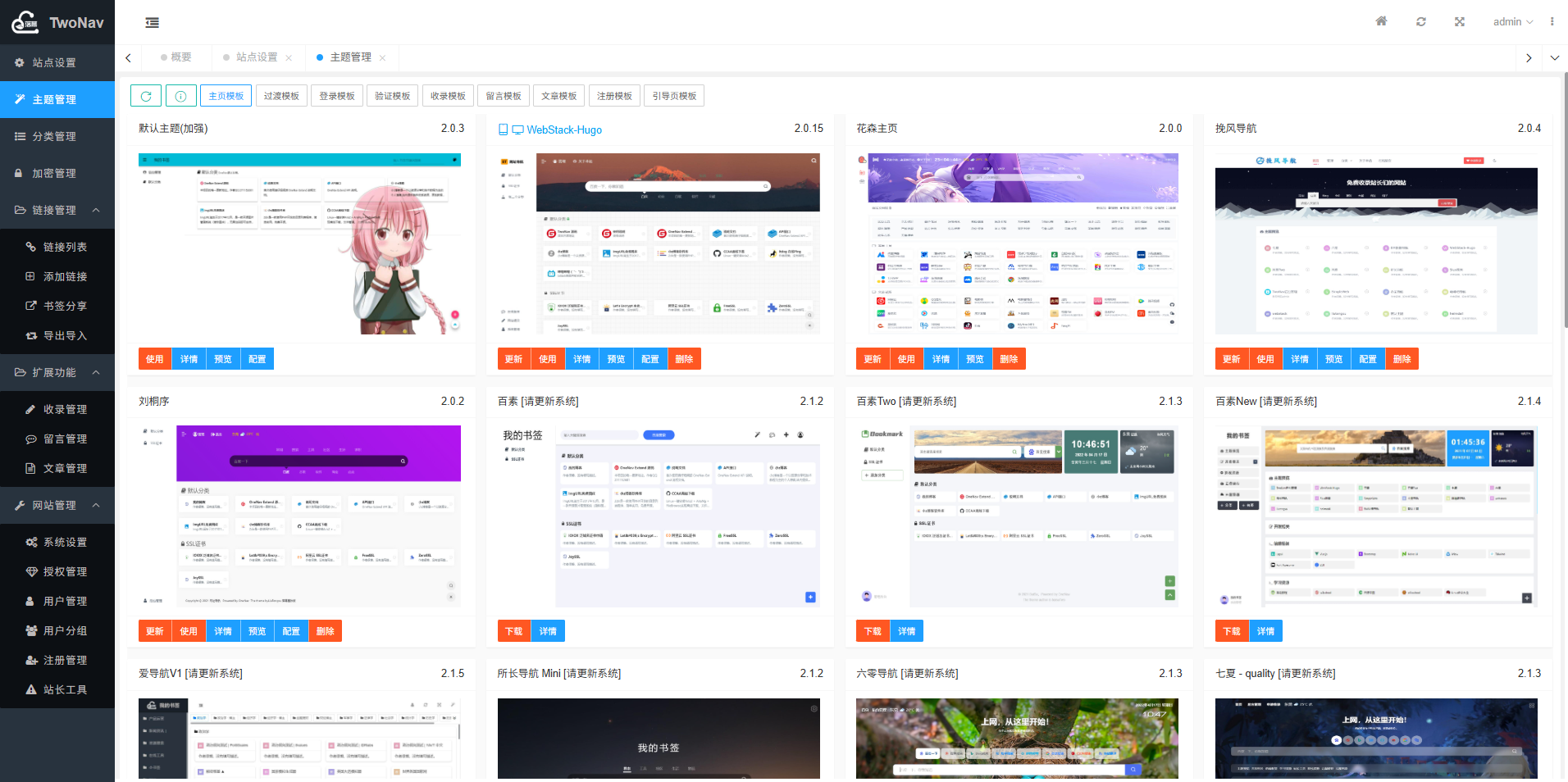Open the admin dropdown menu

point(1513,21)
